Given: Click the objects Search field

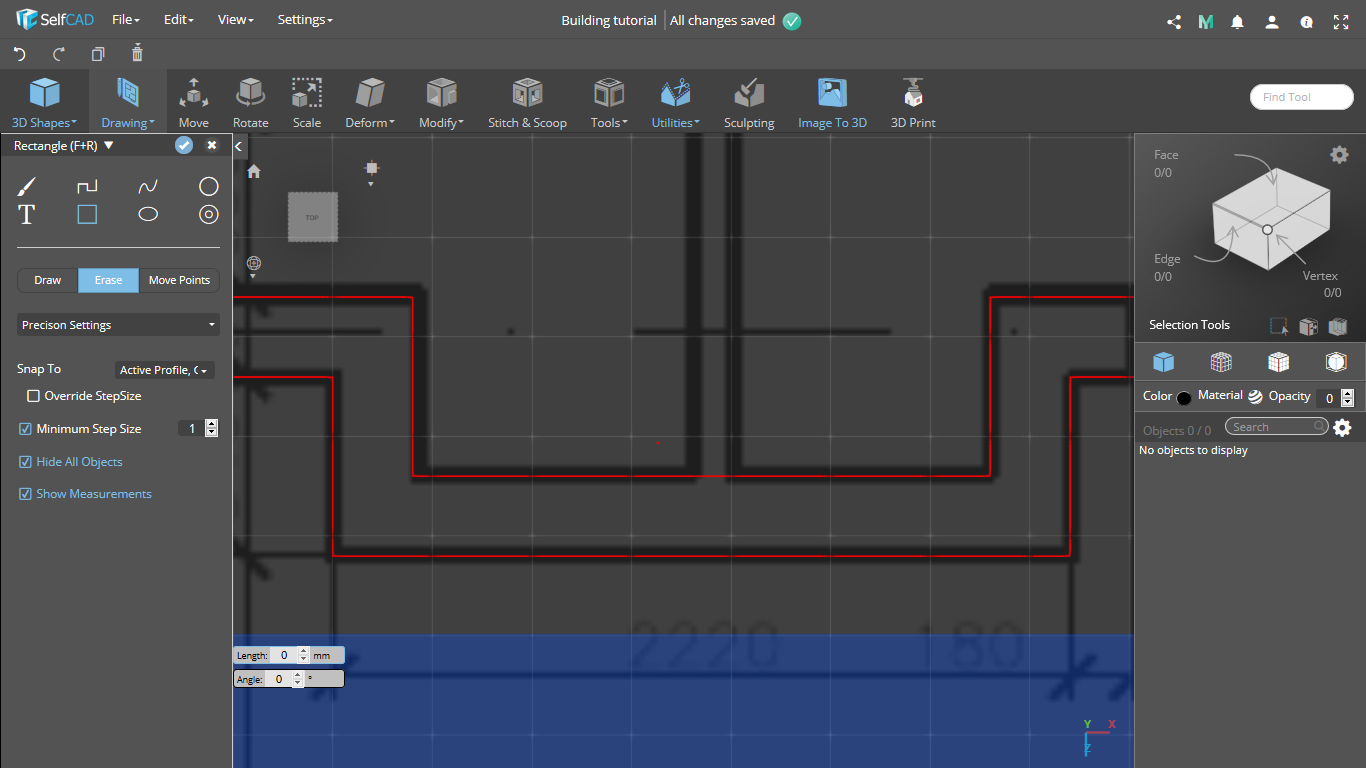Looking at the screenshot, I should [1277, 427].
